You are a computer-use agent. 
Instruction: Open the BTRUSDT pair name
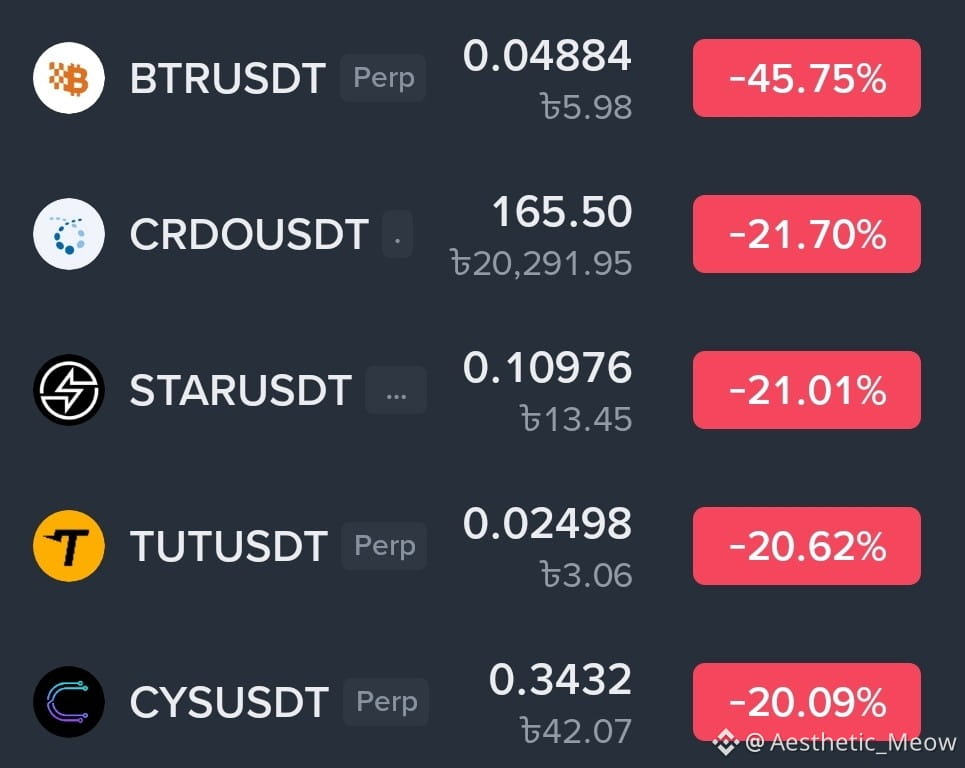(228, 79)
